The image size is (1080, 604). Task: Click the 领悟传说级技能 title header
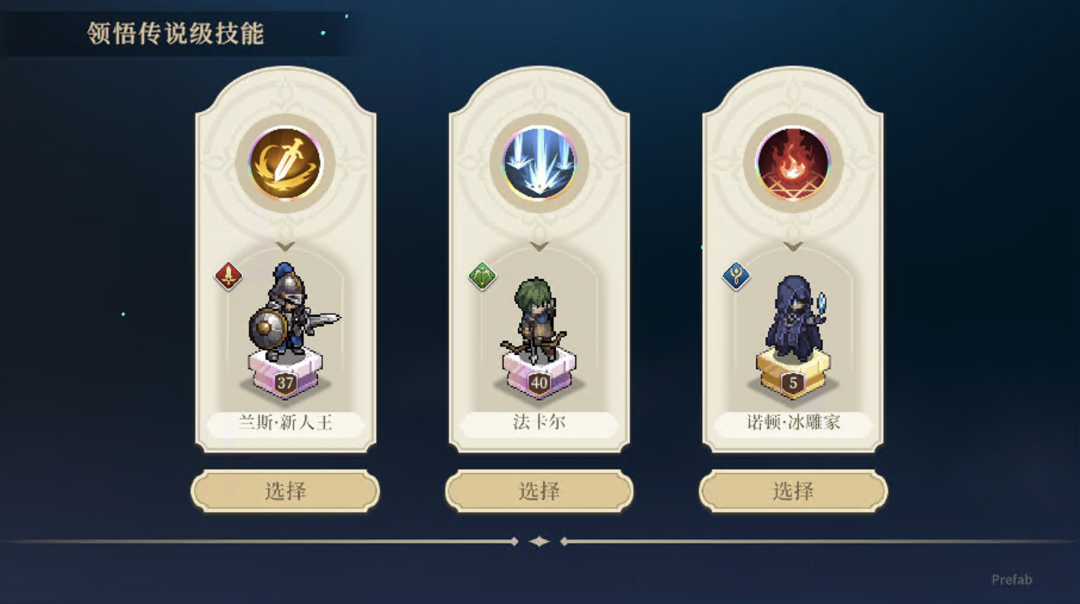(176, 33)
